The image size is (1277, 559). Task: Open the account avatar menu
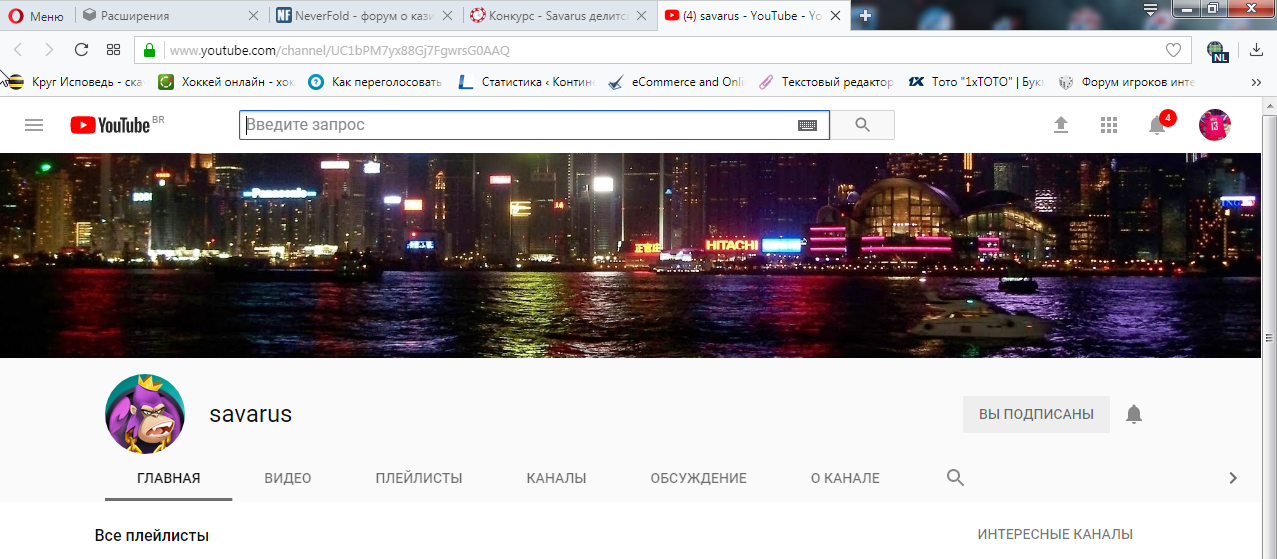pyautogui.click(x=1214, y=125)
